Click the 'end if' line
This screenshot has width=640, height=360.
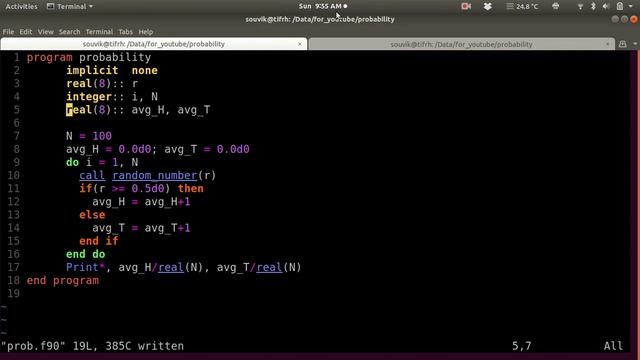point(99,241)
